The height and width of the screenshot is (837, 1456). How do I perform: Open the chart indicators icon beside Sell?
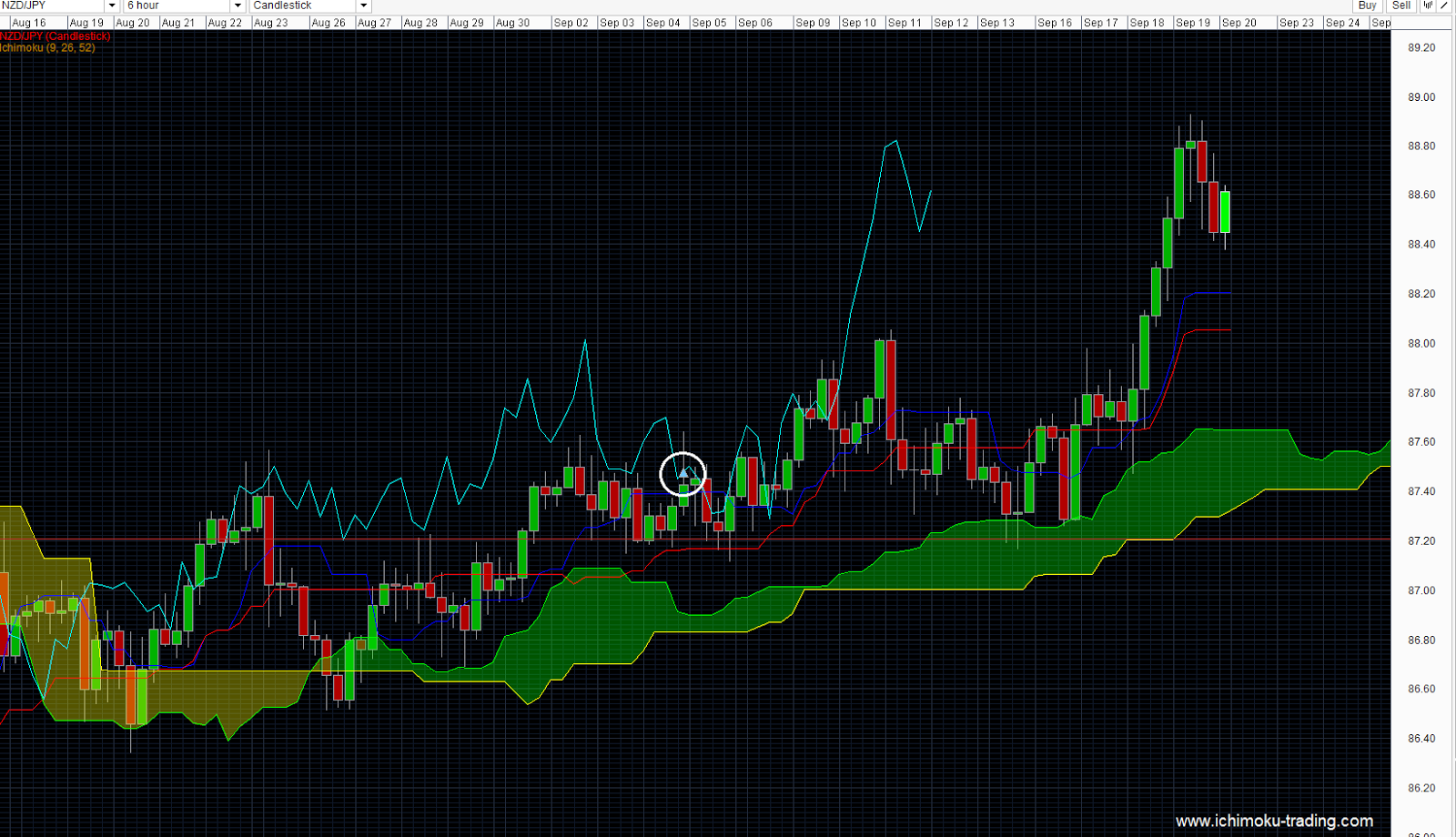1427,5
